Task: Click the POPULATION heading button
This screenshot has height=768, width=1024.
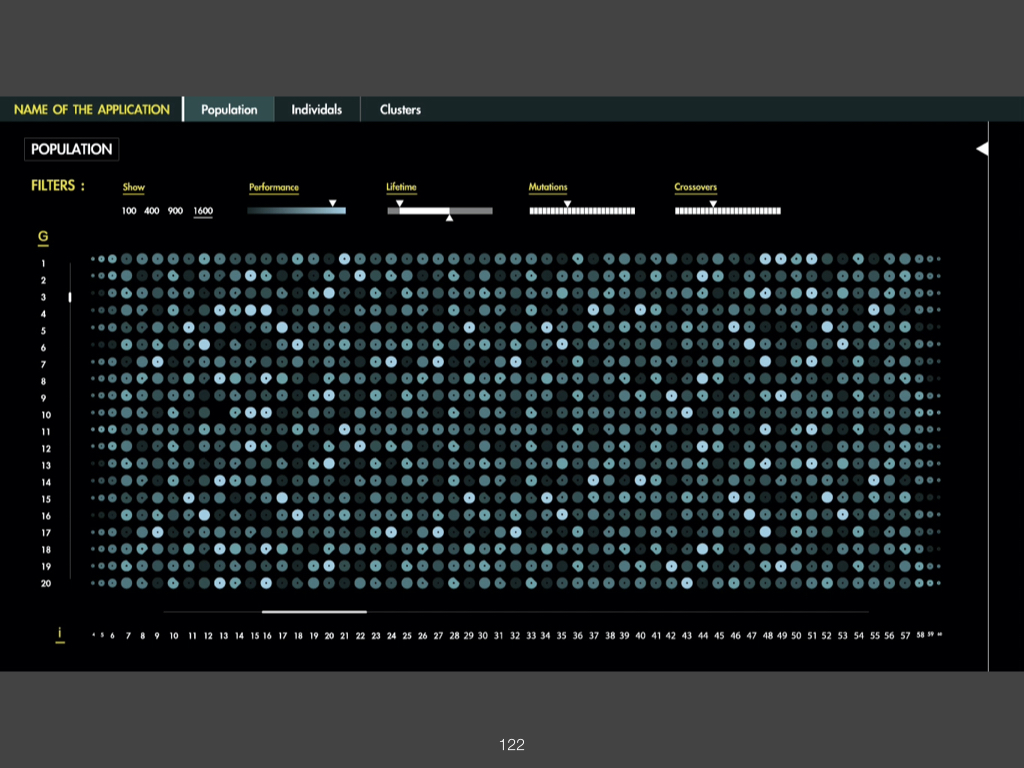Action: click(x=71, y=149)
